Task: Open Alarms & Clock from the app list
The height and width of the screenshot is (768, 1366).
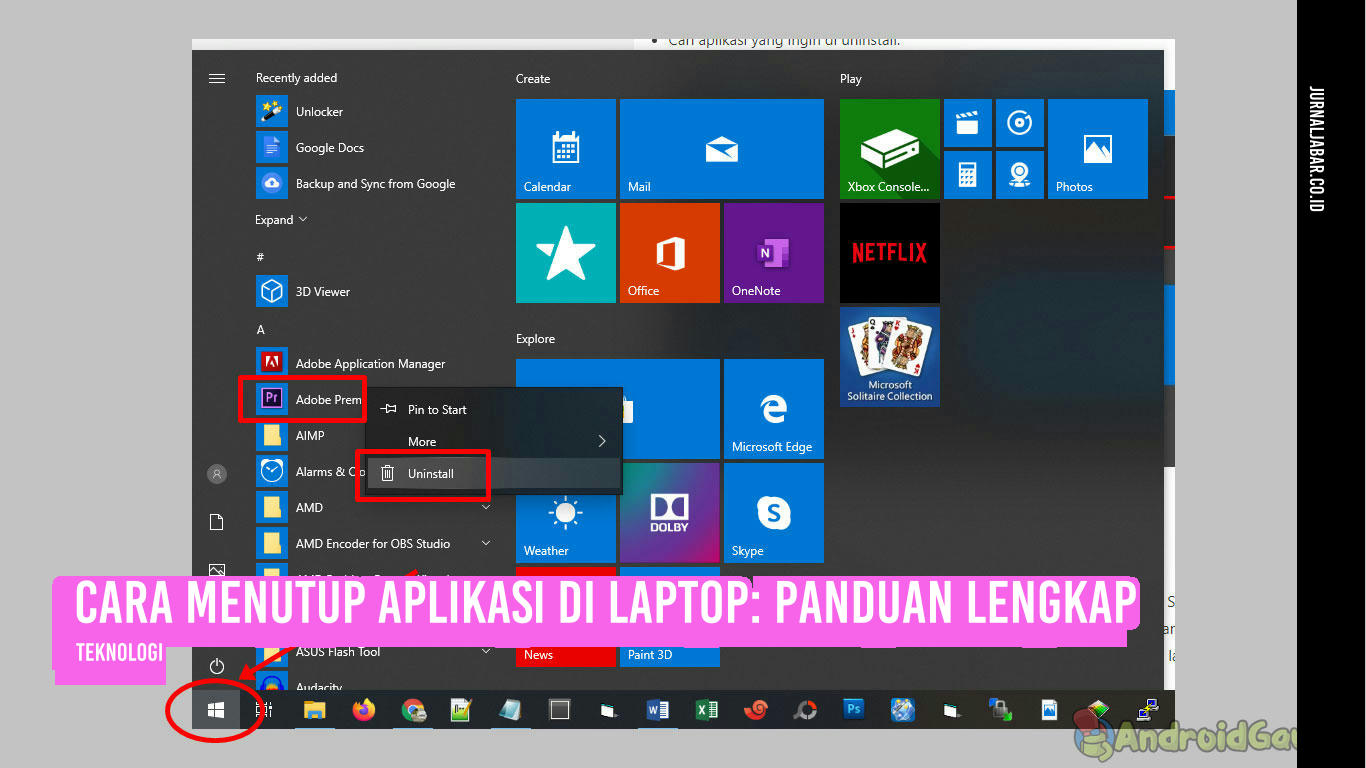Action: [x=311, y=472]
